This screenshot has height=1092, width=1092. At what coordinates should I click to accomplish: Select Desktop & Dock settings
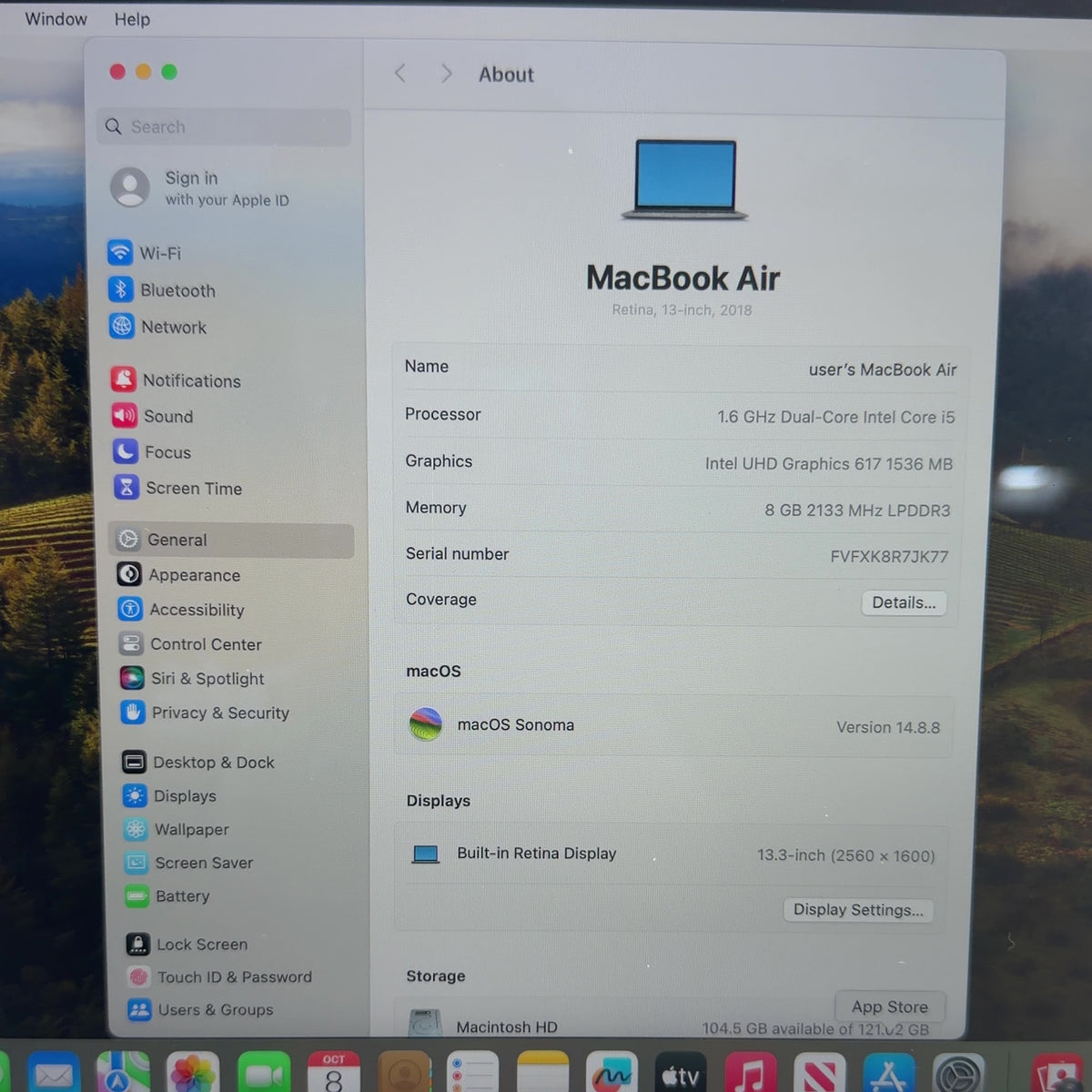point(199,763)
